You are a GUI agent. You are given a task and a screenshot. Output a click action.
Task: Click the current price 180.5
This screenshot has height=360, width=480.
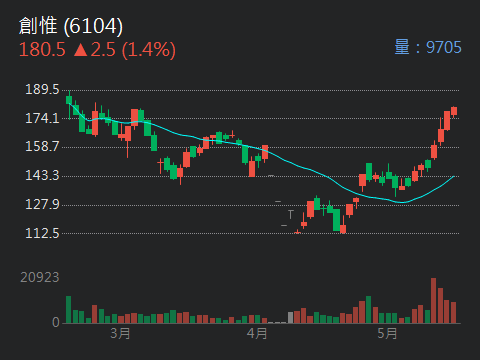(x=42, y=50)
